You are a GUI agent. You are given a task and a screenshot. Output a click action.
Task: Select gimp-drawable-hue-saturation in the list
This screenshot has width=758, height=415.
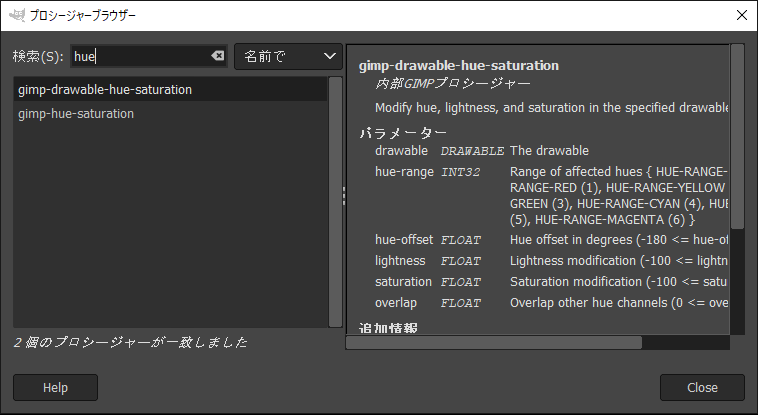[170, 89]
